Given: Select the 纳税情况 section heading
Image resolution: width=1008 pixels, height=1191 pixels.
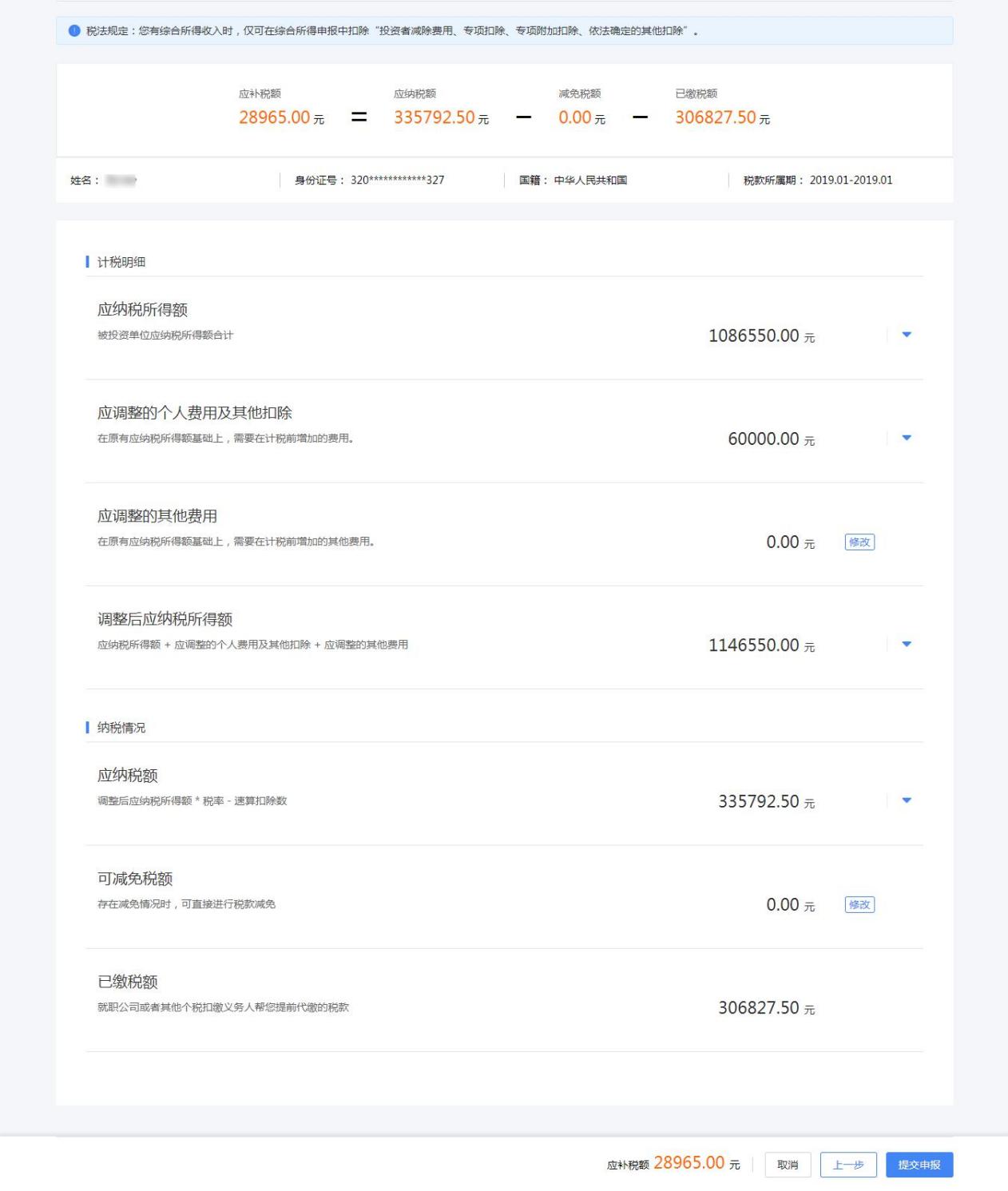Looking at the screenshot, I should (x=121, y=728).
